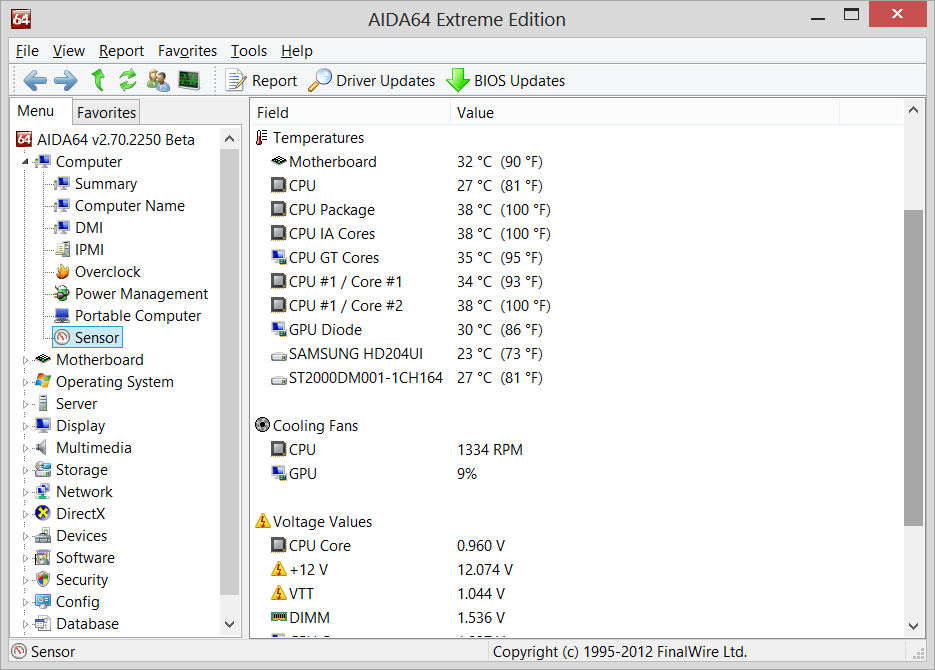
Task: Click the Back navigation arrow
Action: [35, 81]
